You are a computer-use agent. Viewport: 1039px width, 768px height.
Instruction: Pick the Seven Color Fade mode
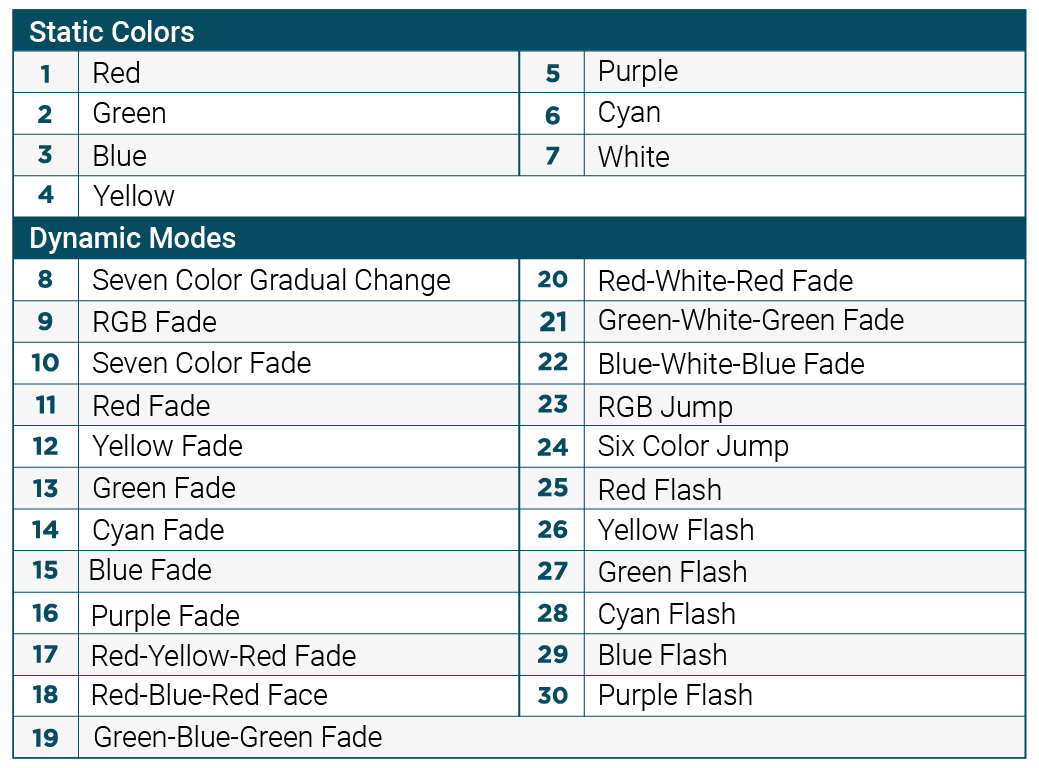202,363
